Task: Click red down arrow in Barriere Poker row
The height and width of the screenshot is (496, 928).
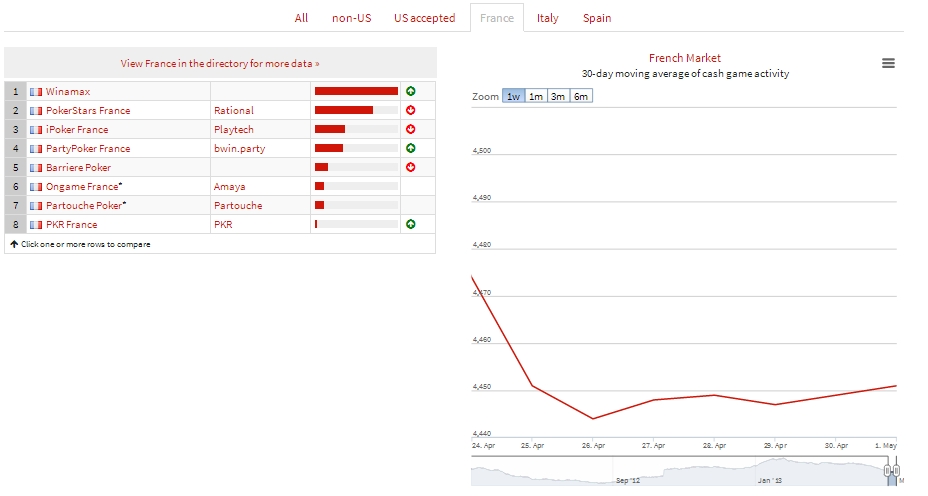Action: pos(411,167)
